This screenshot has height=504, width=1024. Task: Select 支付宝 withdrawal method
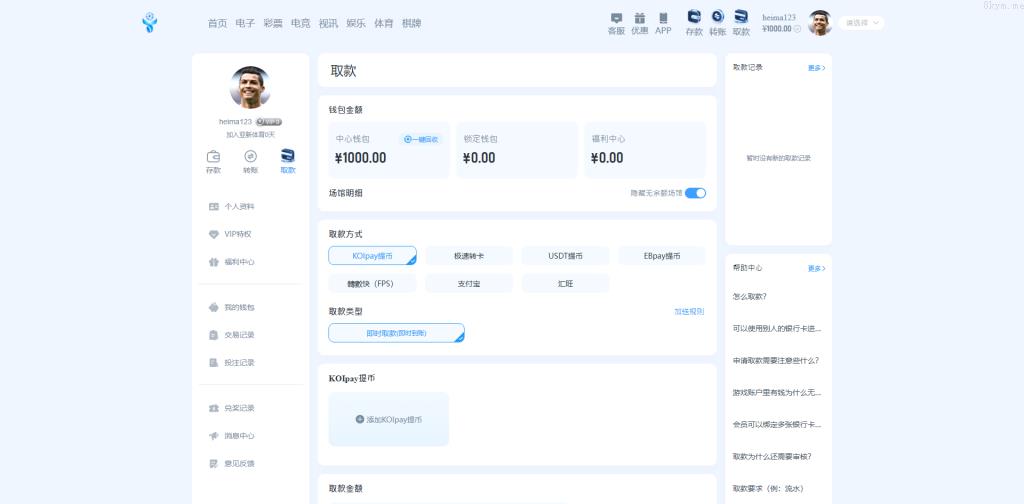click(469, 284)
